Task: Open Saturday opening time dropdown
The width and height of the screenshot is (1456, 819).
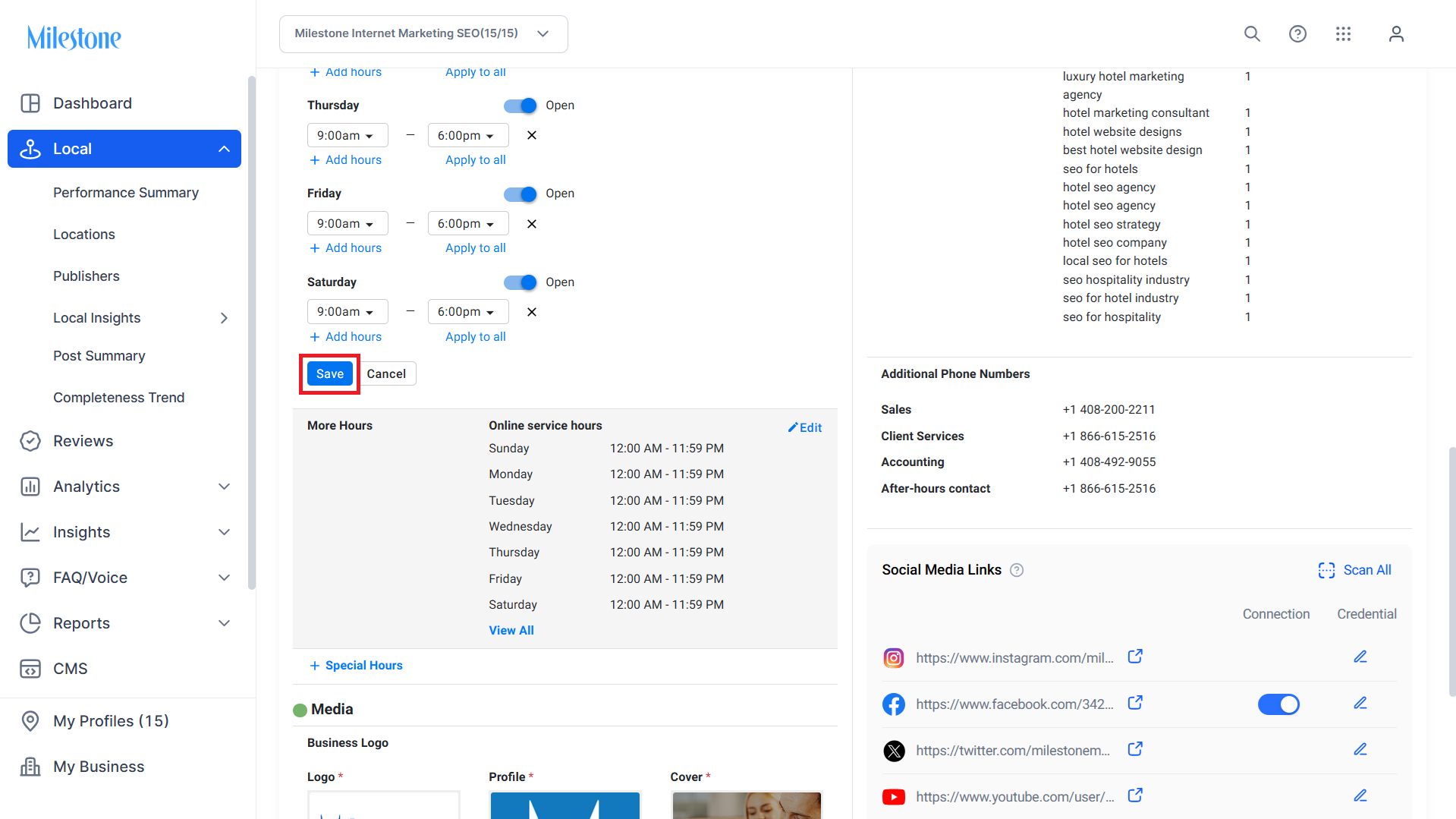Action: [347, 311]
